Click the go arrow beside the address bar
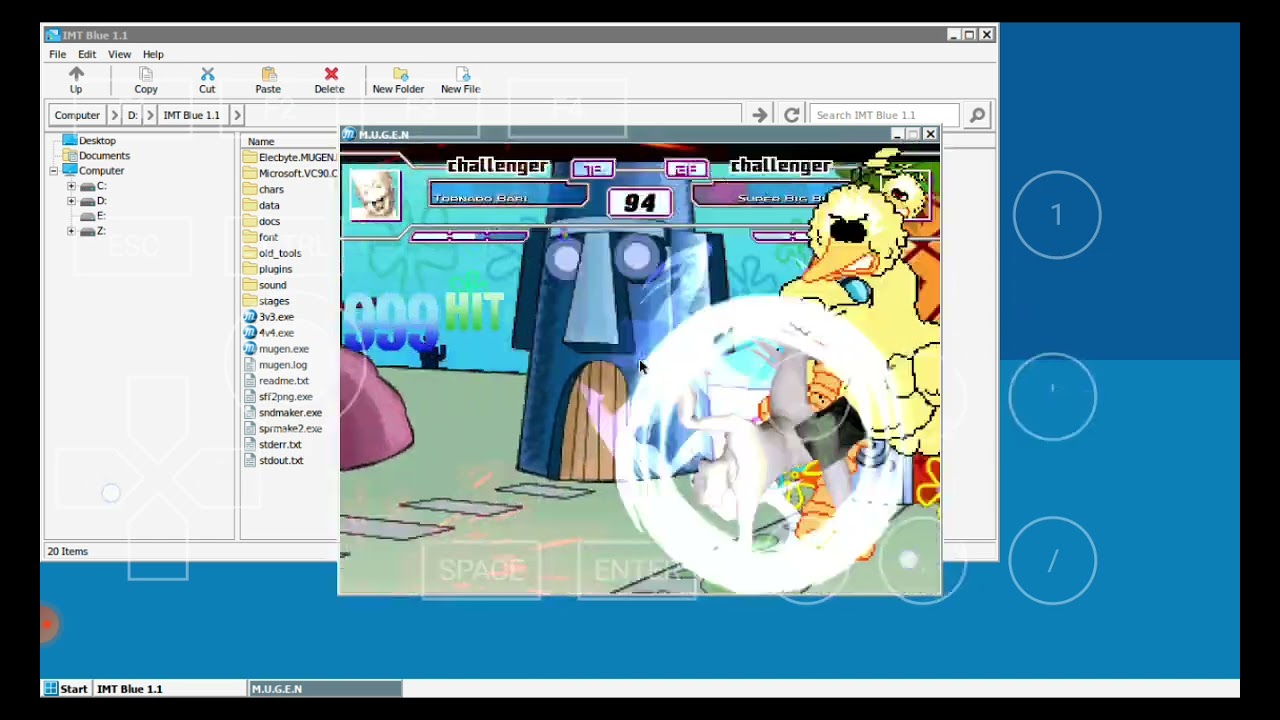 click(760, 115)
